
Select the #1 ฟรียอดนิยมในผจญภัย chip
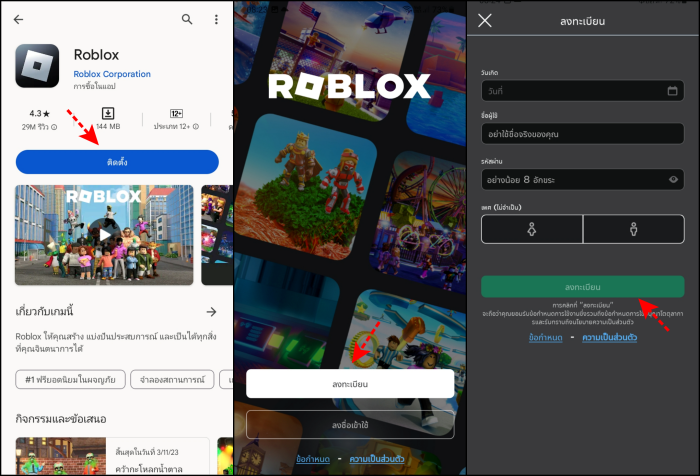70,380
